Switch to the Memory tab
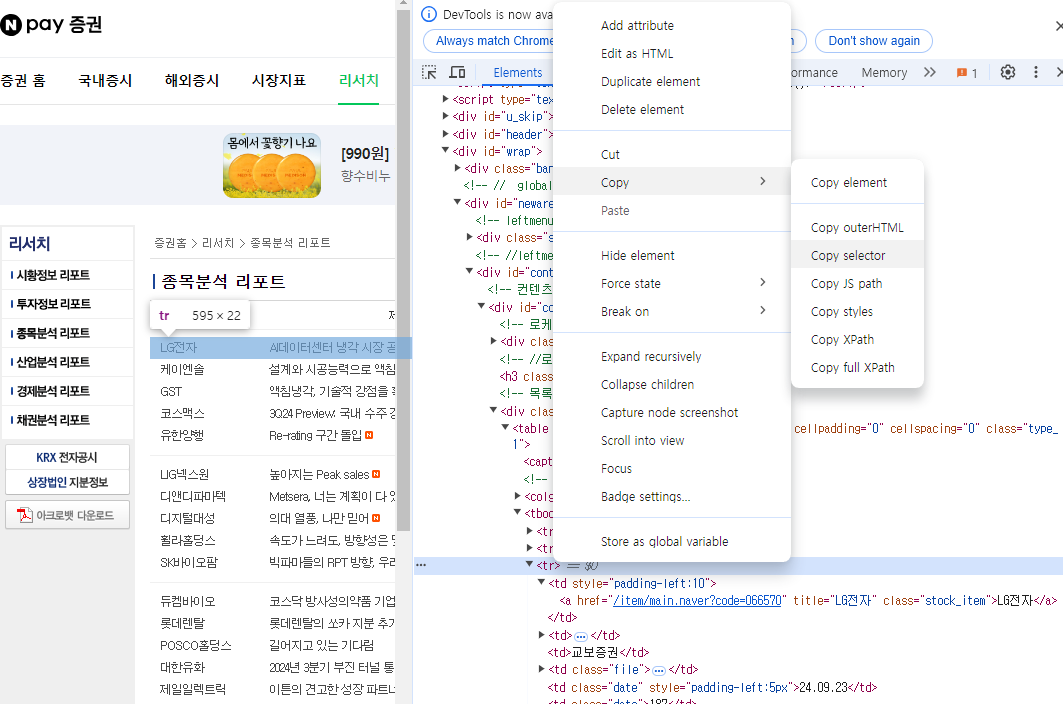 click(x=884, y=73)
